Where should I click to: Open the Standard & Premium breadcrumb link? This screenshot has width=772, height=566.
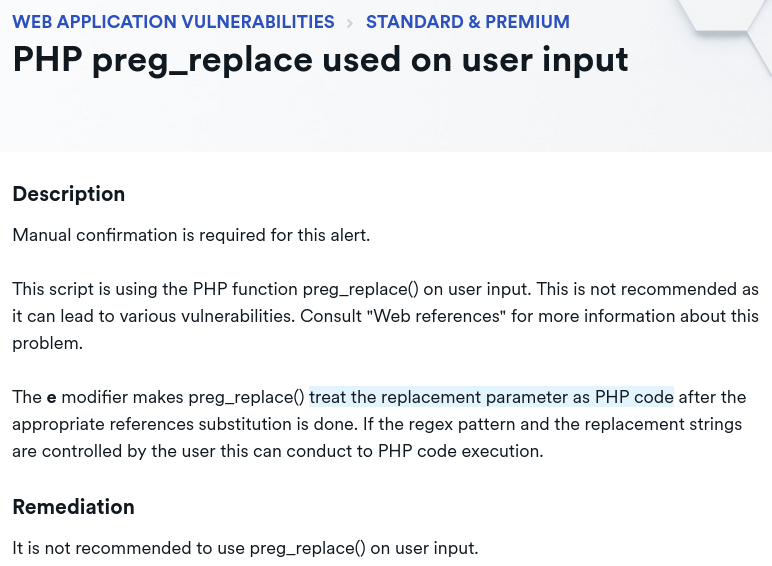468,22
